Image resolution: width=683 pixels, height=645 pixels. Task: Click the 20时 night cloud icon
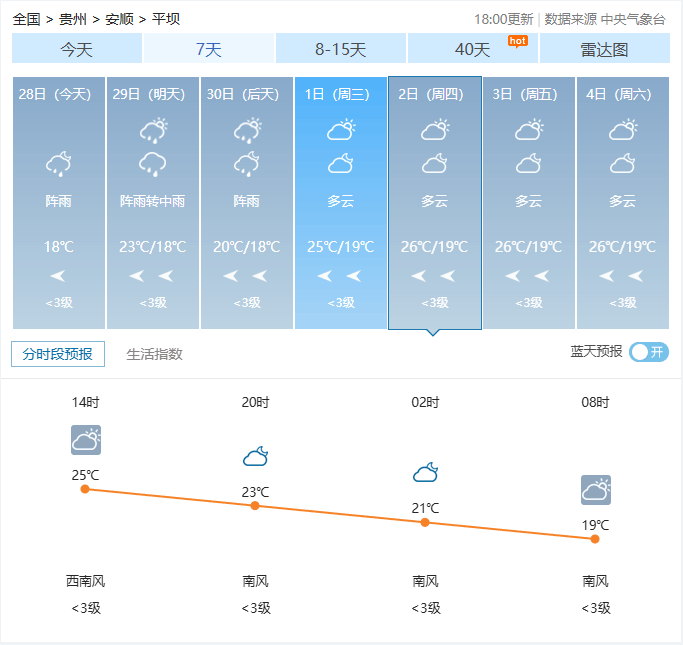255,457
